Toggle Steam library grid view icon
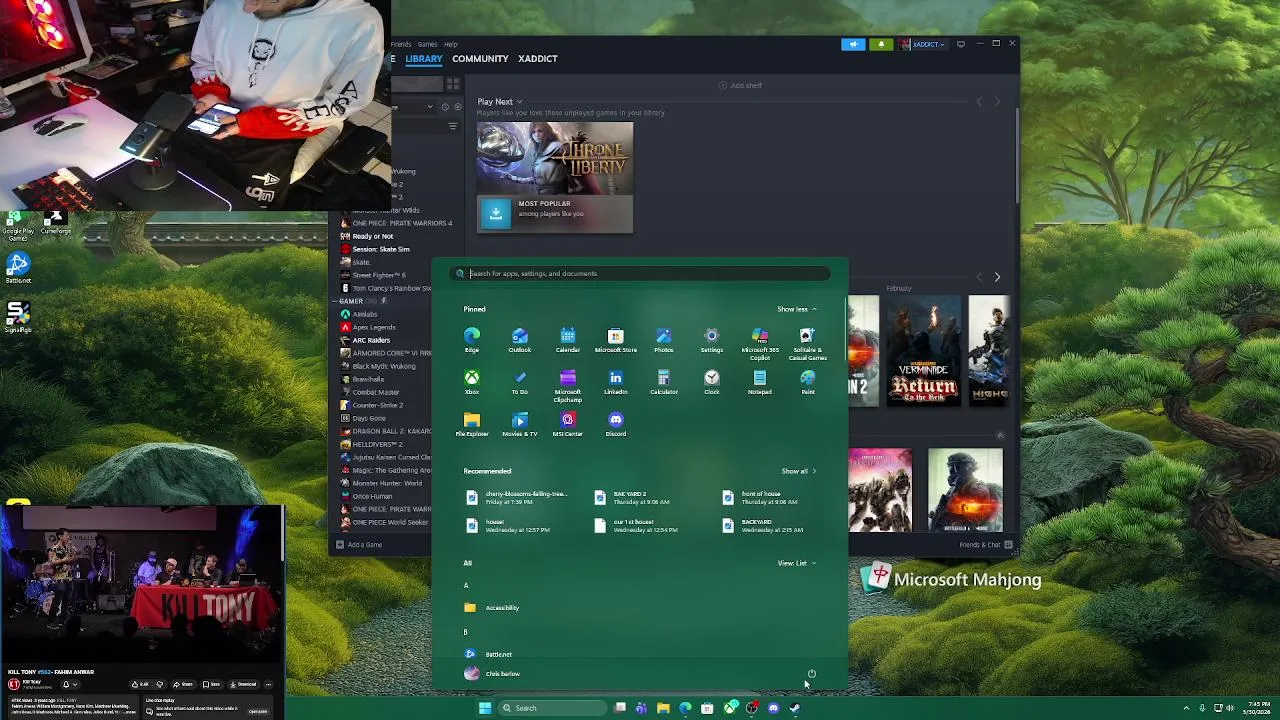The width and height of the screenshot is (1280, 720). tap(453, 84)
